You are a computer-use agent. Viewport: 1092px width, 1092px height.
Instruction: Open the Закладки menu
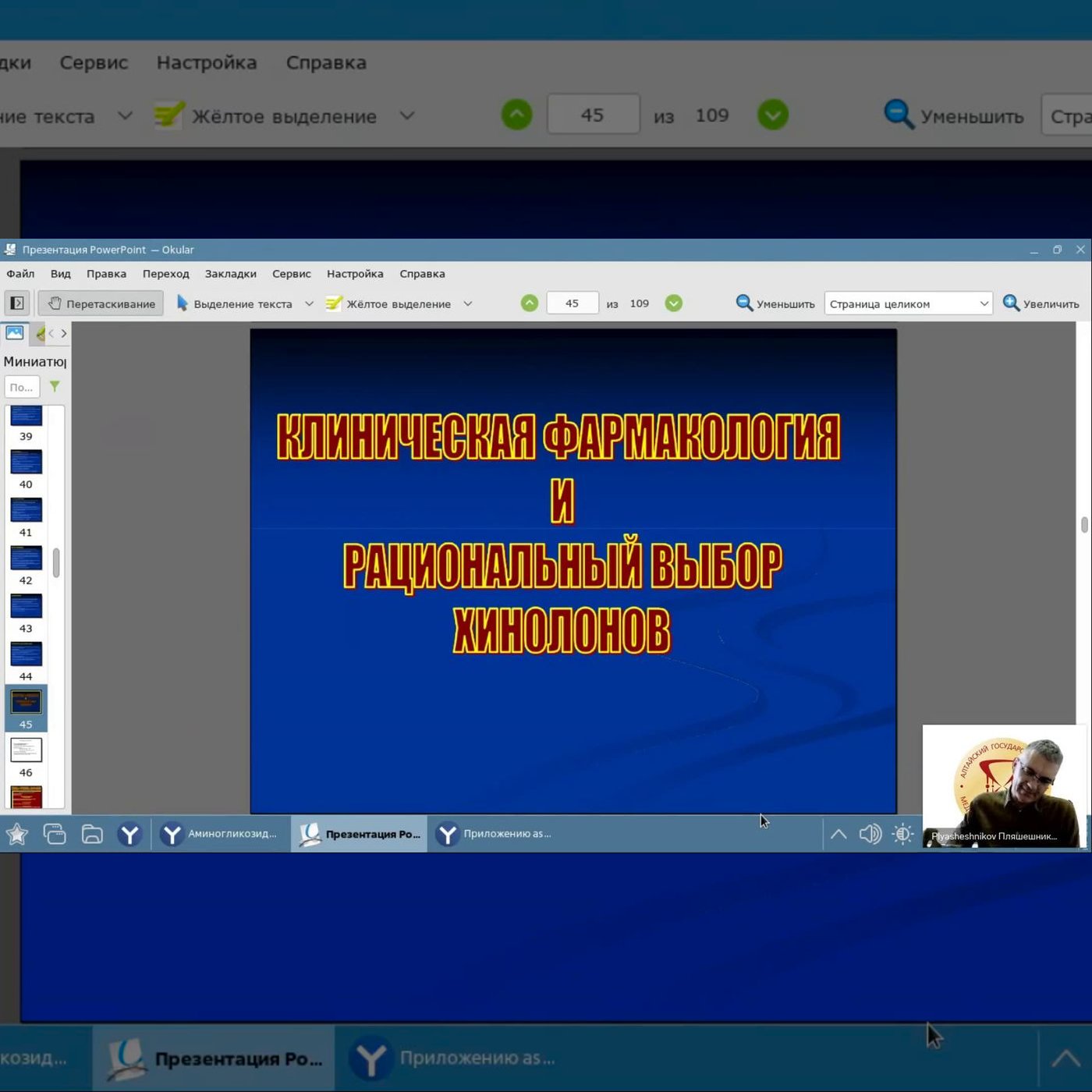click(231, 274)
